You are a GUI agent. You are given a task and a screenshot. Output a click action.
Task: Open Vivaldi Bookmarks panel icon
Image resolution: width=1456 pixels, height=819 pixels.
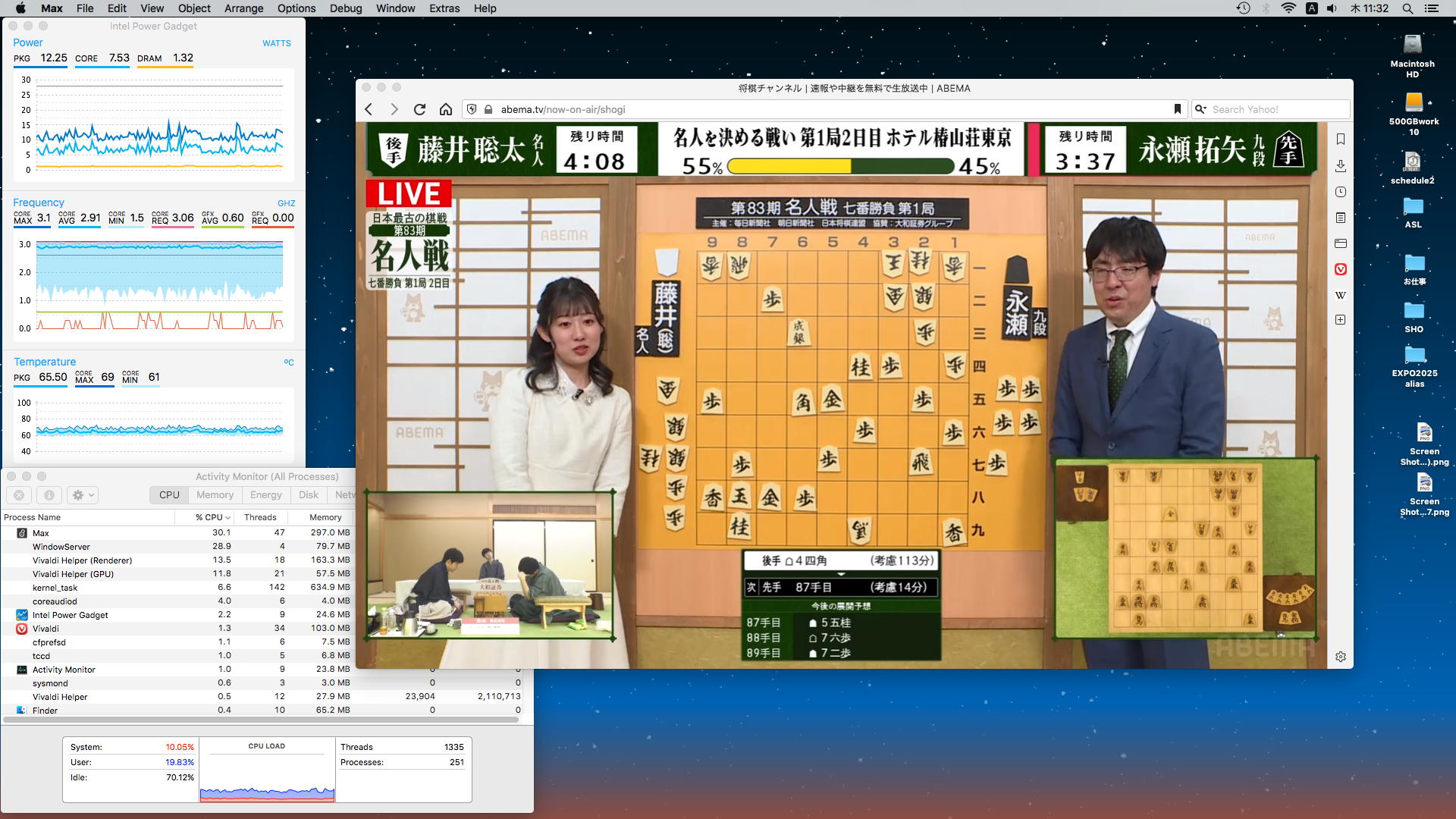pos(1341,140)
